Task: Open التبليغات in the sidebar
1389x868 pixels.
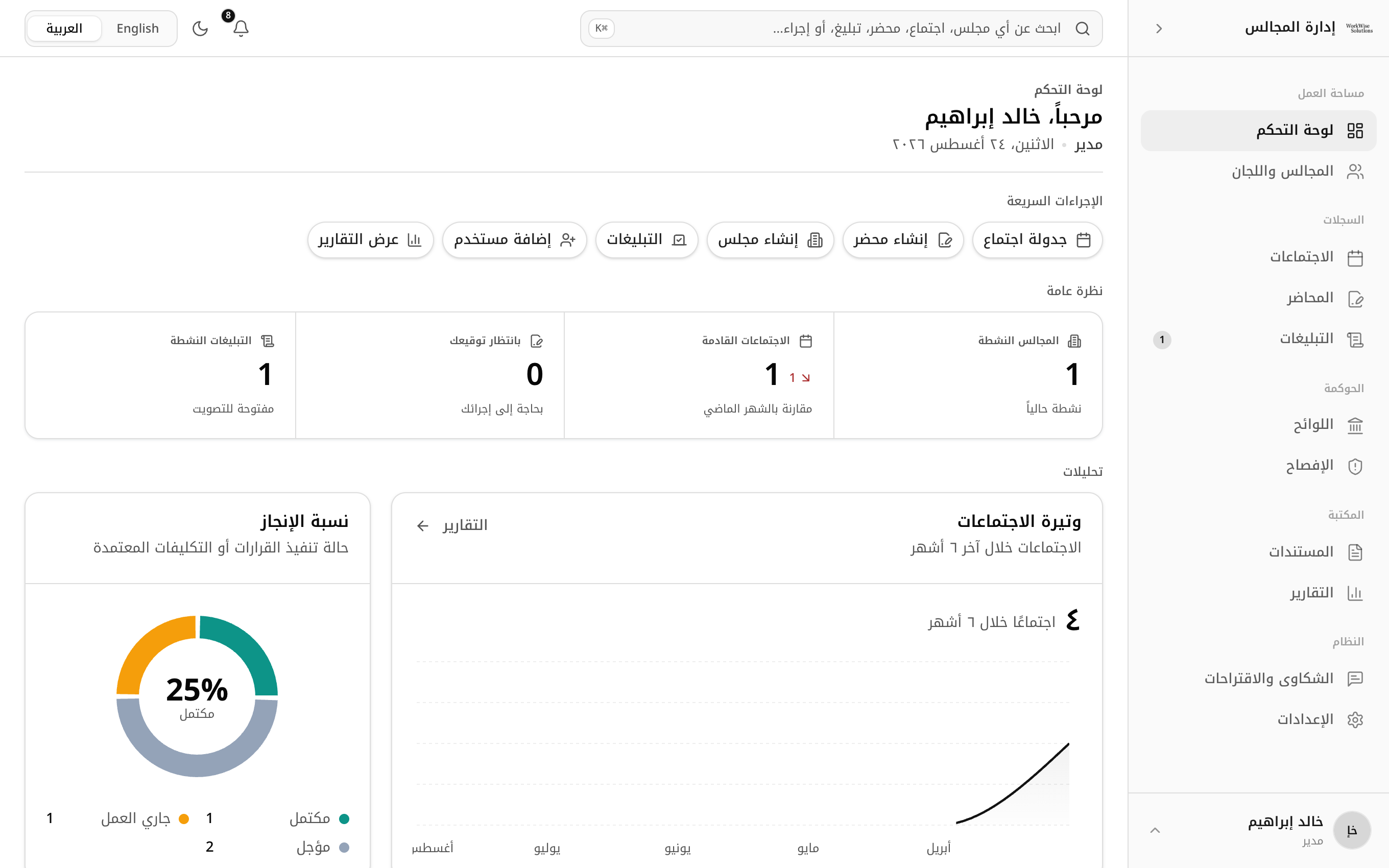Action: (1258, 339)
